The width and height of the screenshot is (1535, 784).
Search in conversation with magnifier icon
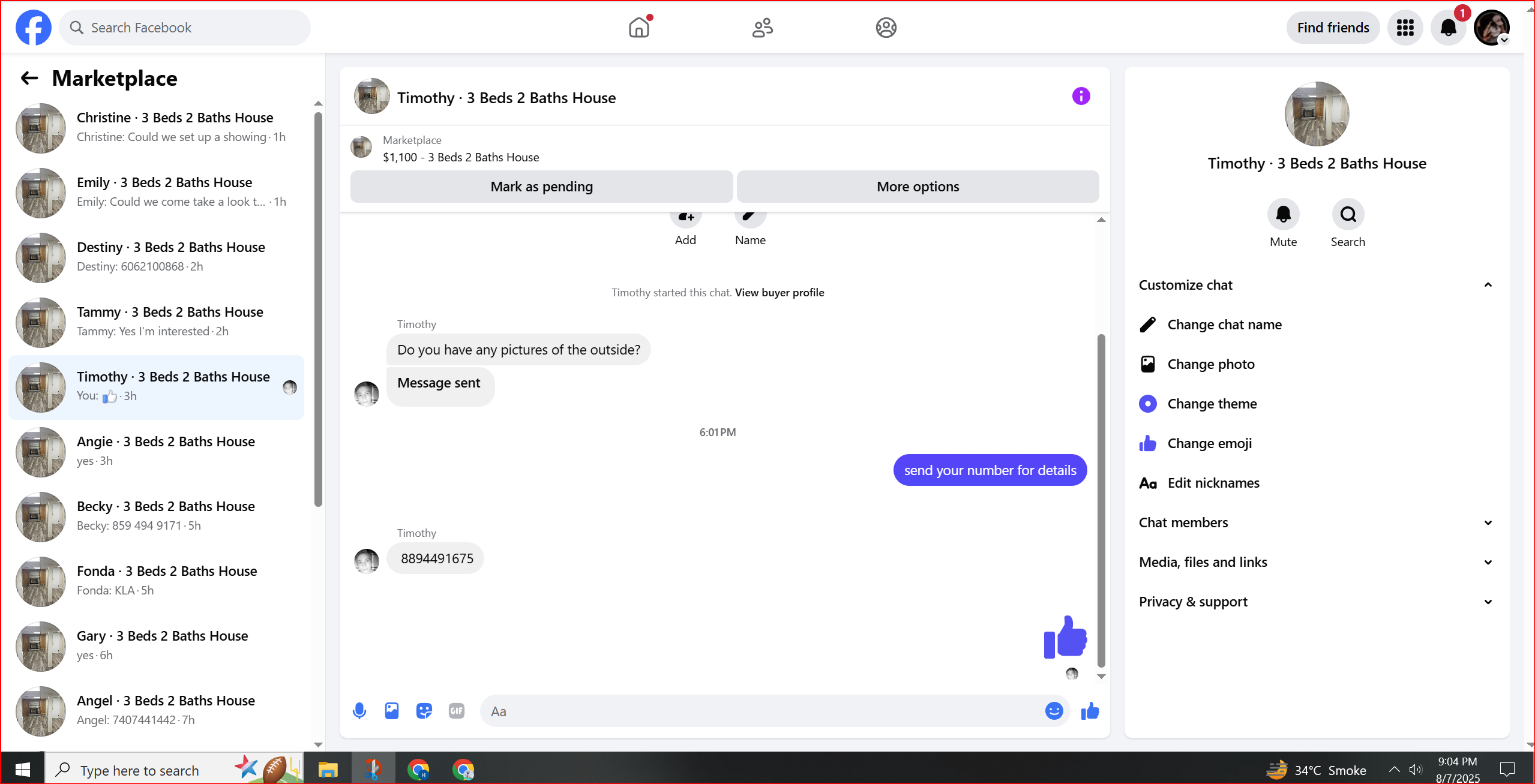[x=1348, y=214]
